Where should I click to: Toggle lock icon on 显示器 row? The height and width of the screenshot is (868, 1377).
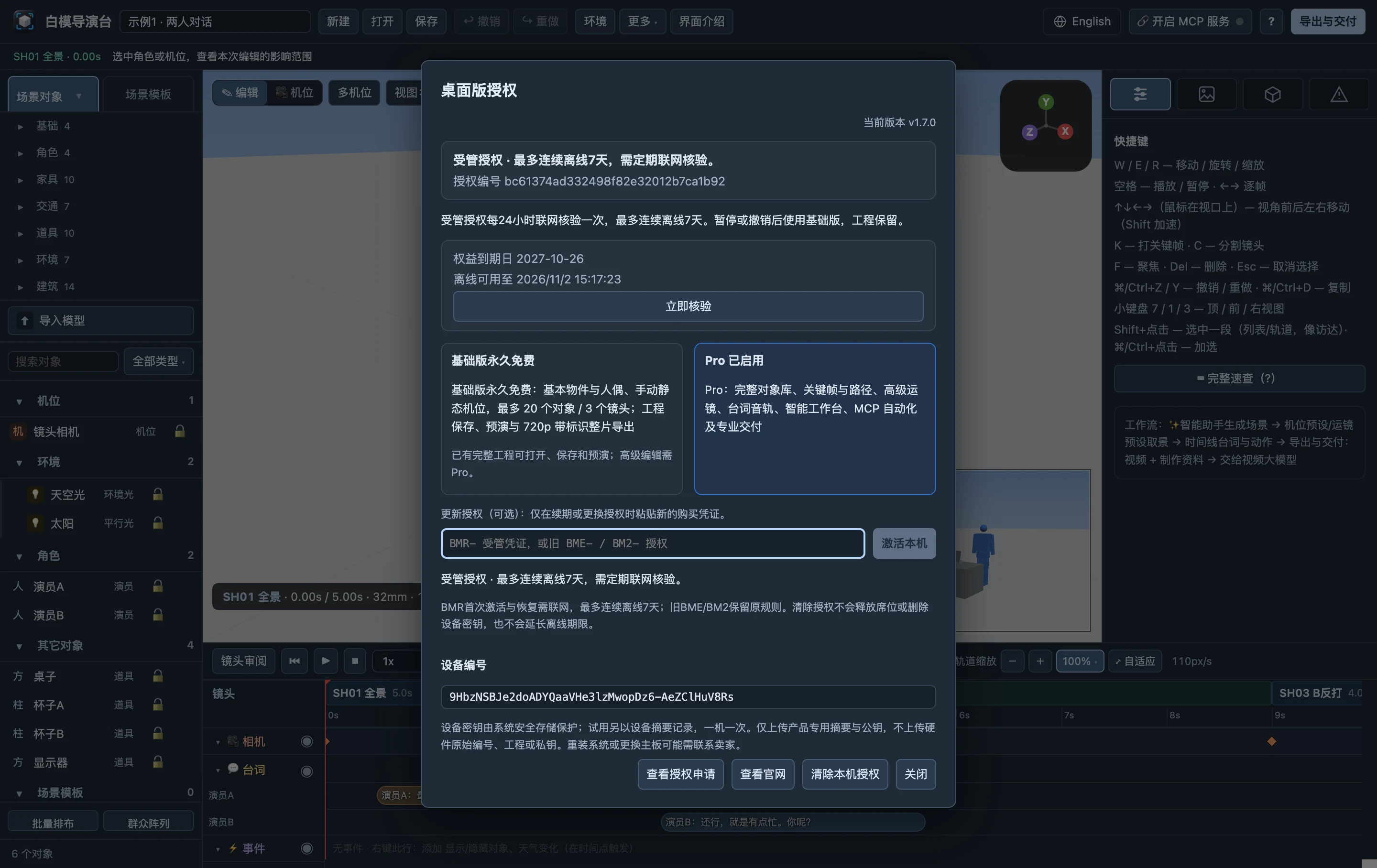pyautogui.click(x=158, y=761)
